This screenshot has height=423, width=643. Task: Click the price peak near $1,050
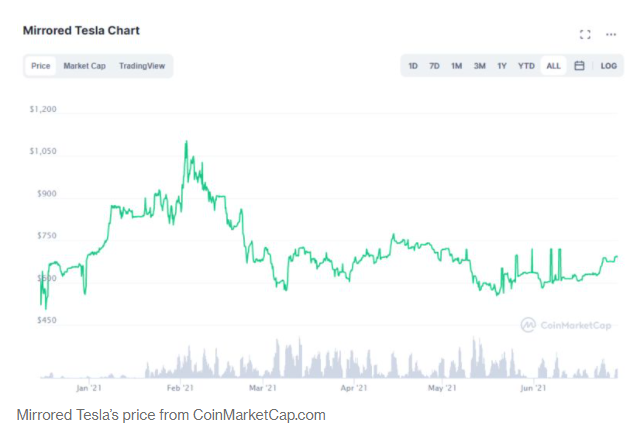point(187,143)
